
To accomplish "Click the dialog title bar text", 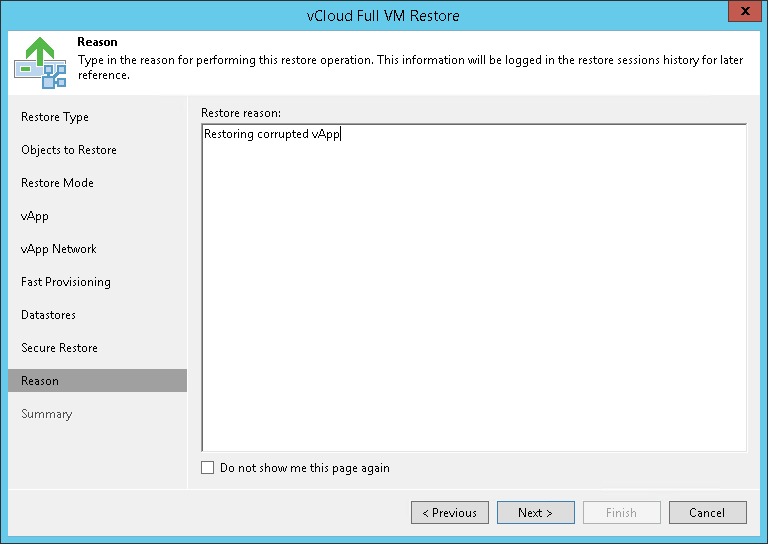I will (x=384, y=15).
